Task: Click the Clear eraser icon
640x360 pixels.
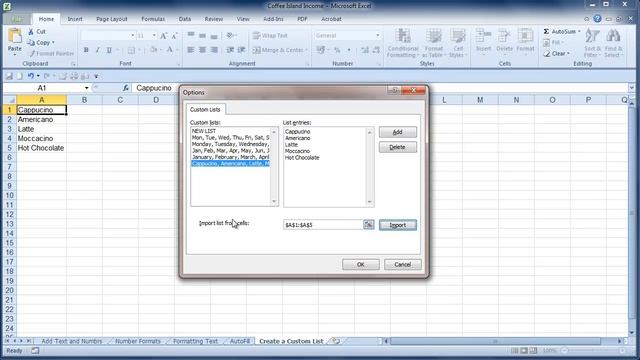Action: 547,53
